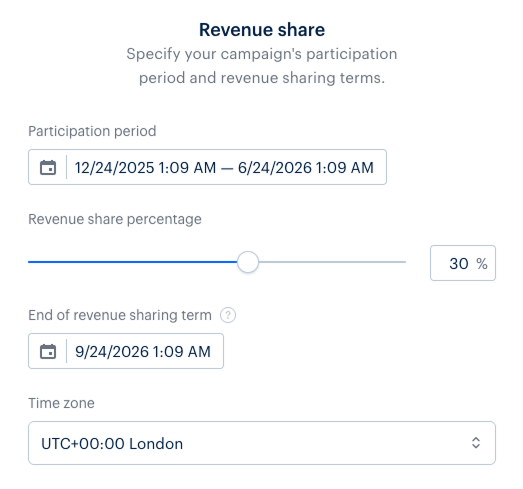Click the blue filled portion of the slider
This screenshot has height=489, width=523.
[x=133, y=262]
